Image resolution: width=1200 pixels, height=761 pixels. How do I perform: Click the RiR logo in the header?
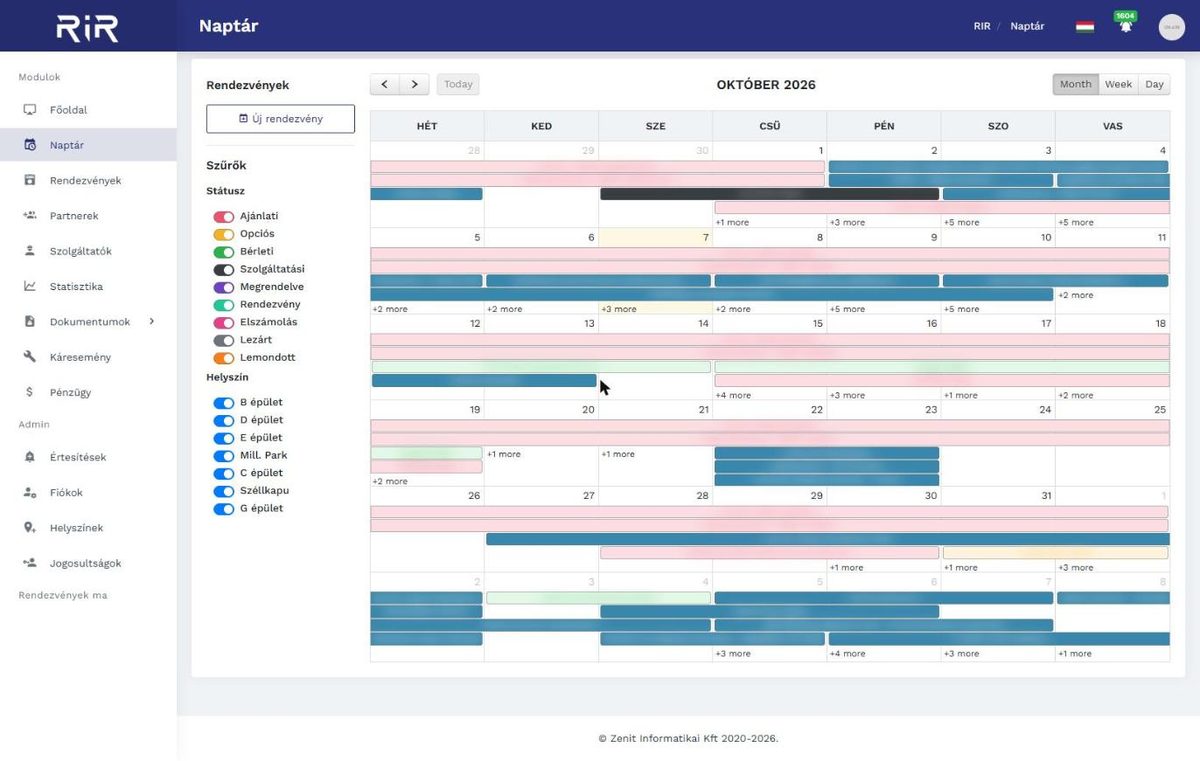(87, 27)
